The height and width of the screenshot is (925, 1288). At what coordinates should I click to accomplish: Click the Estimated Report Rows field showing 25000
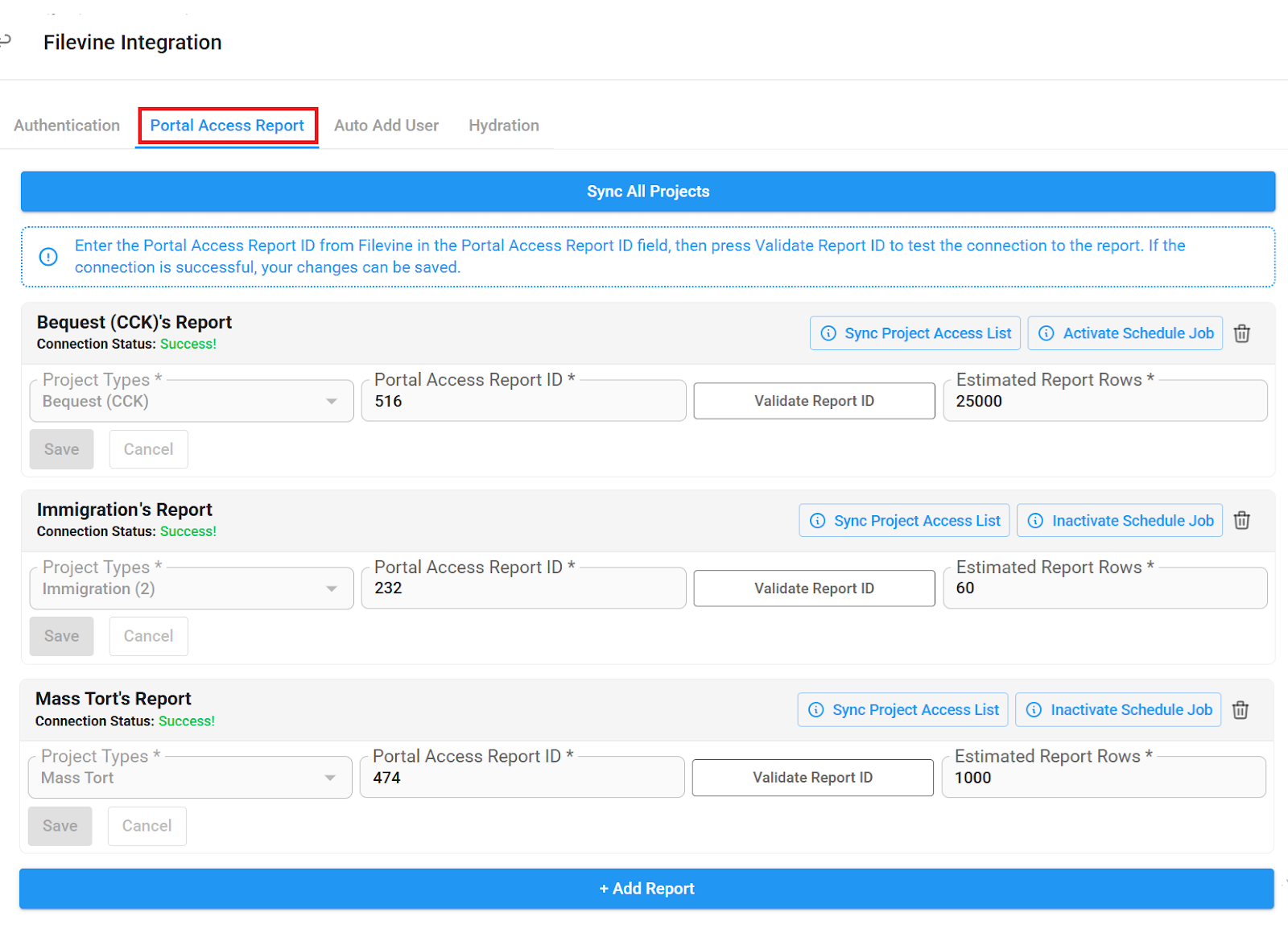click(1105, 401)
